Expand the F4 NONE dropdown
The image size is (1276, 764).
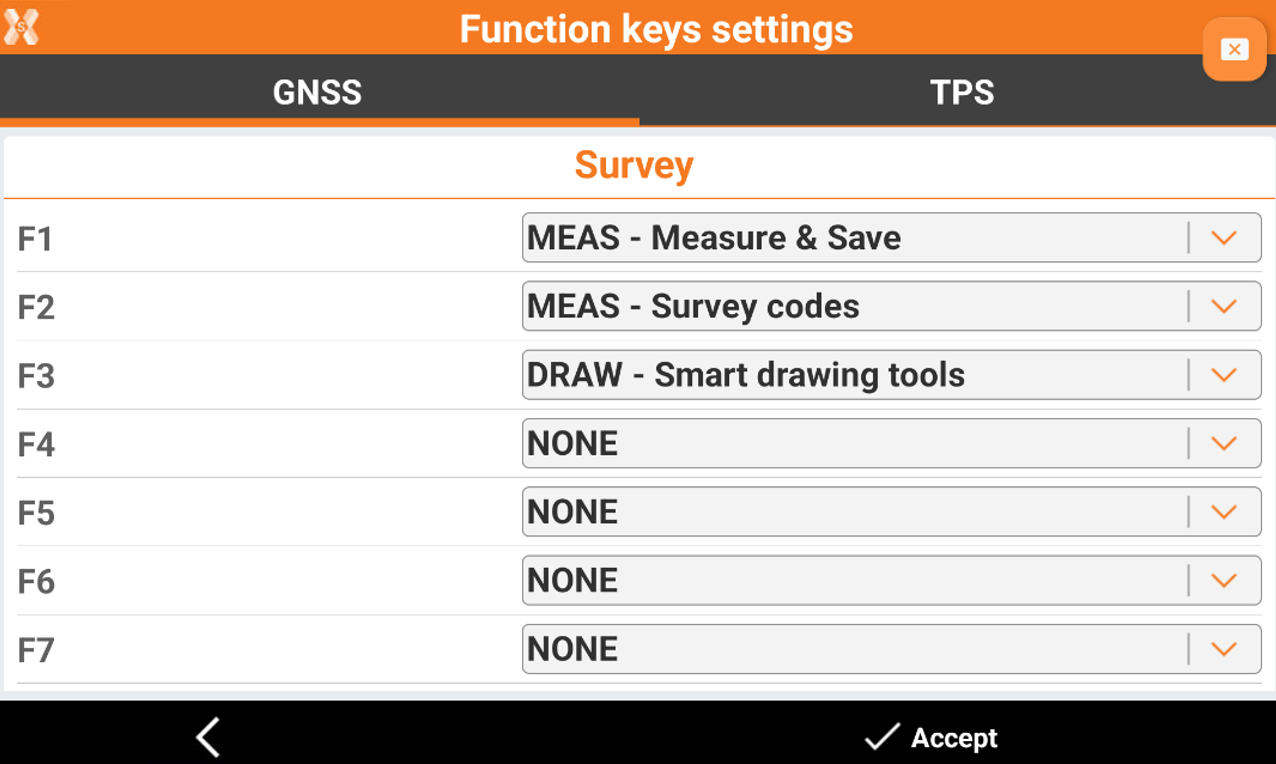[x=1223, y=443]
